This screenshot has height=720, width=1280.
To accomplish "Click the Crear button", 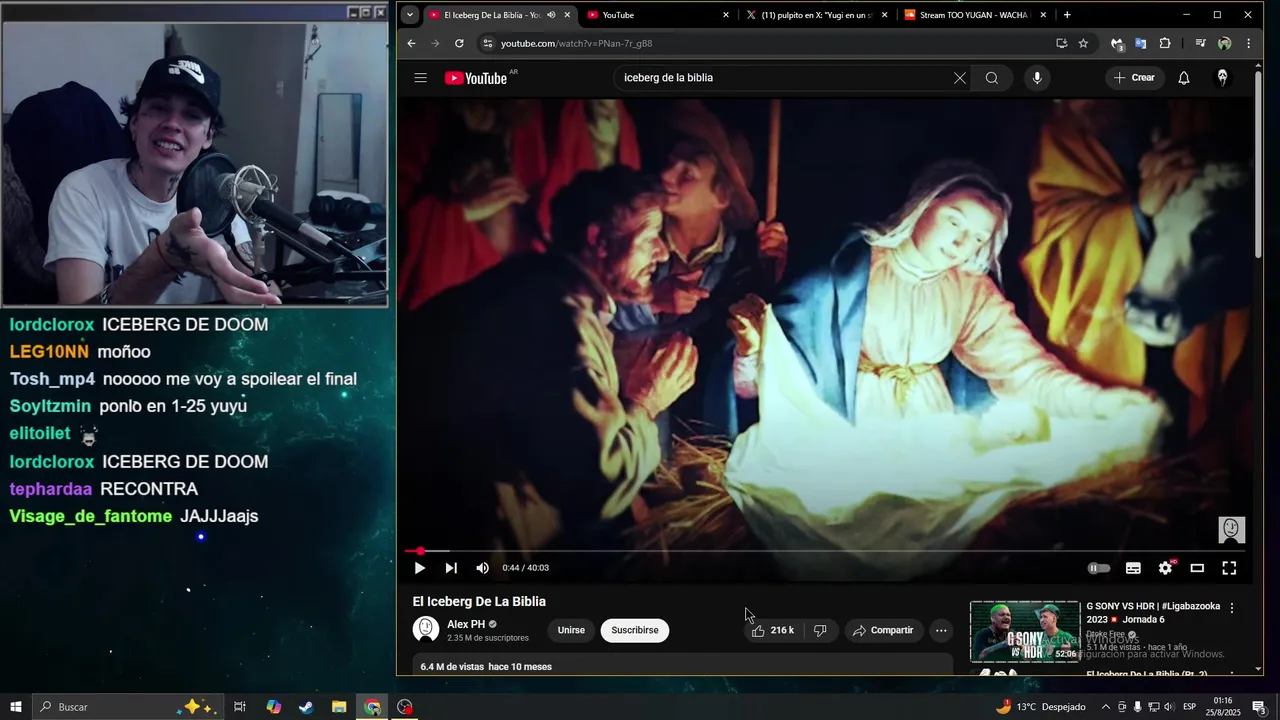I will 1135,78.
